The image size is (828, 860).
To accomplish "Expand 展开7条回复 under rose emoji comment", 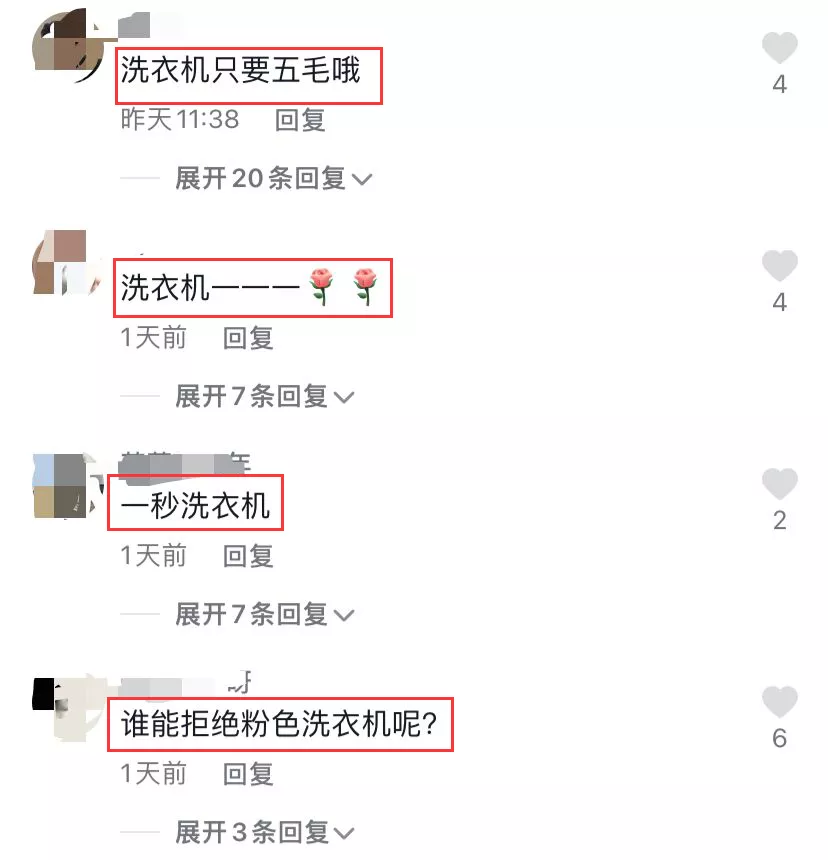I will pyautogui.click(x=264, y=396).
